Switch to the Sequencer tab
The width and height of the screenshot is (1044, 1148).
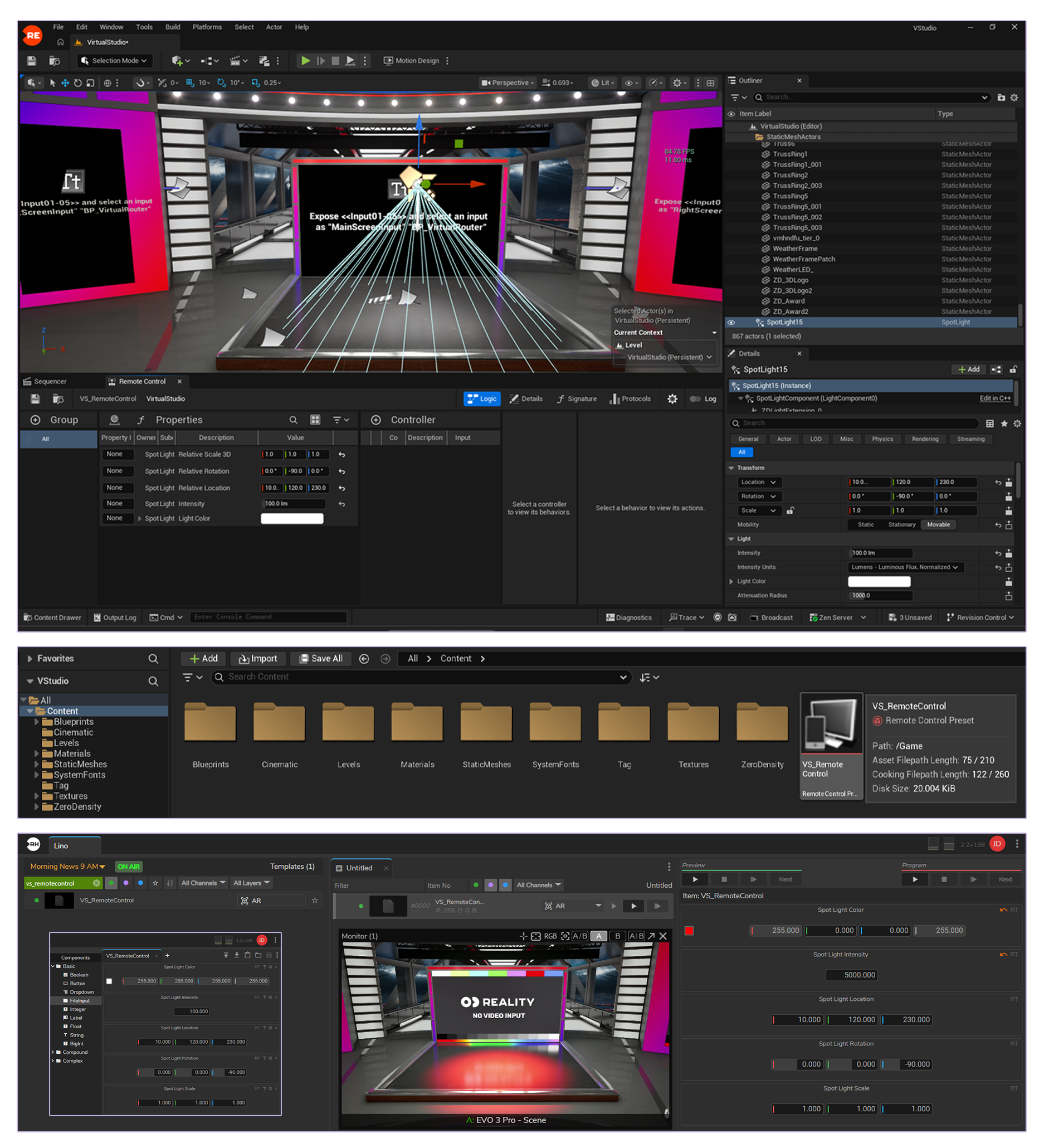[x=45, y=382]
